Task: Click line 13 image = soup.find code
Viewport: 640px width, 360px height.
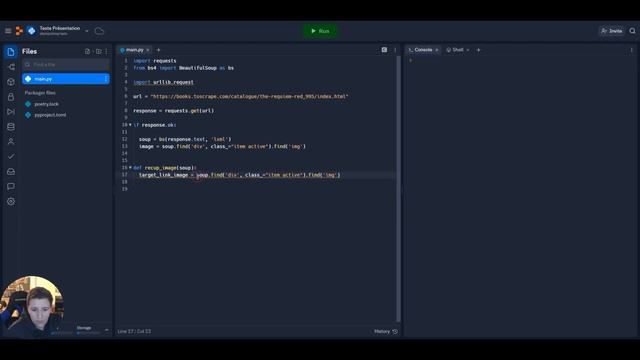Action: (222, 147)
